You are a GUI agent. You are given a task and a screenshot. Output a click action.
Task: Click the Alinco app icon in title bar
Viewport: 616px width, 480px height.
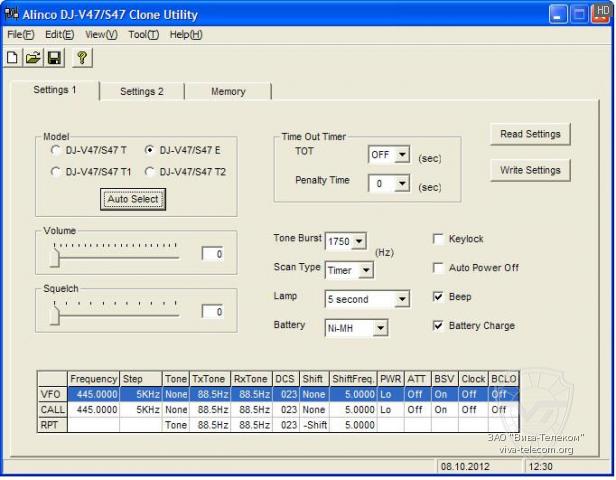click(12, 15)
